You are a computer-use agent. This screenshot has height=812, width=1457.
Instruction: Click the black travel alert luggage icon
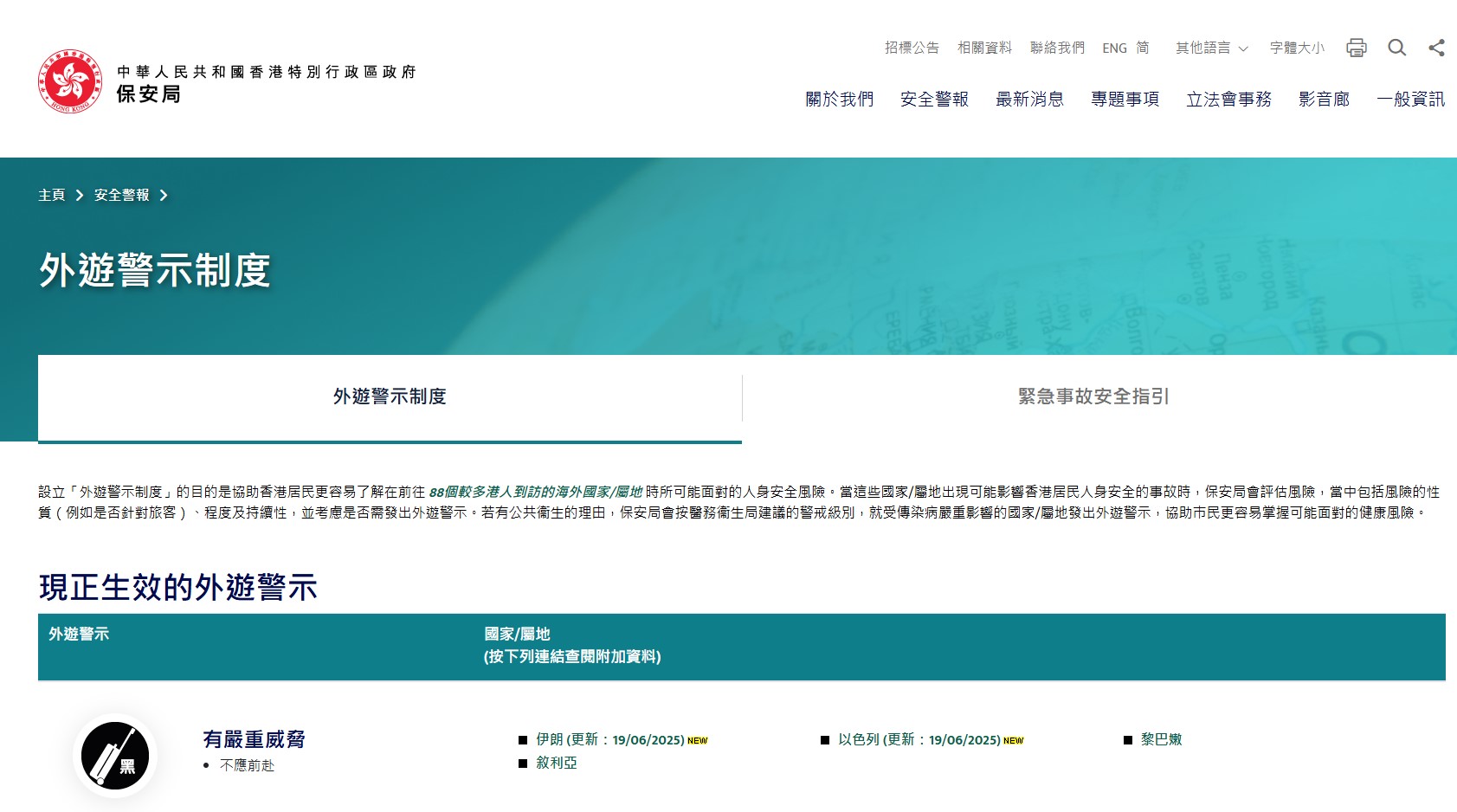click(x=115, y=755)
